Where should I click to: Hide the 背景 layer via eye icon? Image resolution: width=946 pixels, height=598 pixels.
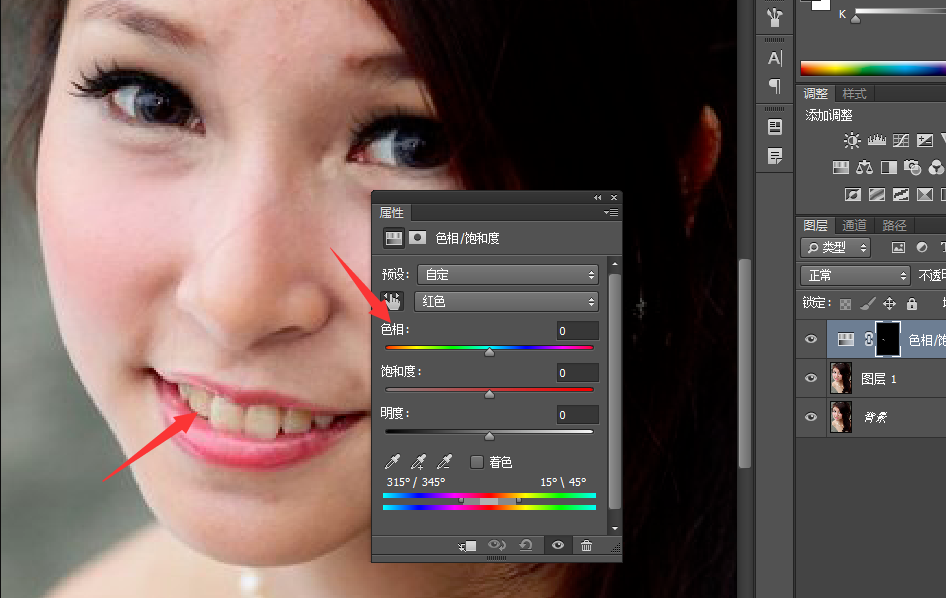pyautogui.click(x=811, y=417)
